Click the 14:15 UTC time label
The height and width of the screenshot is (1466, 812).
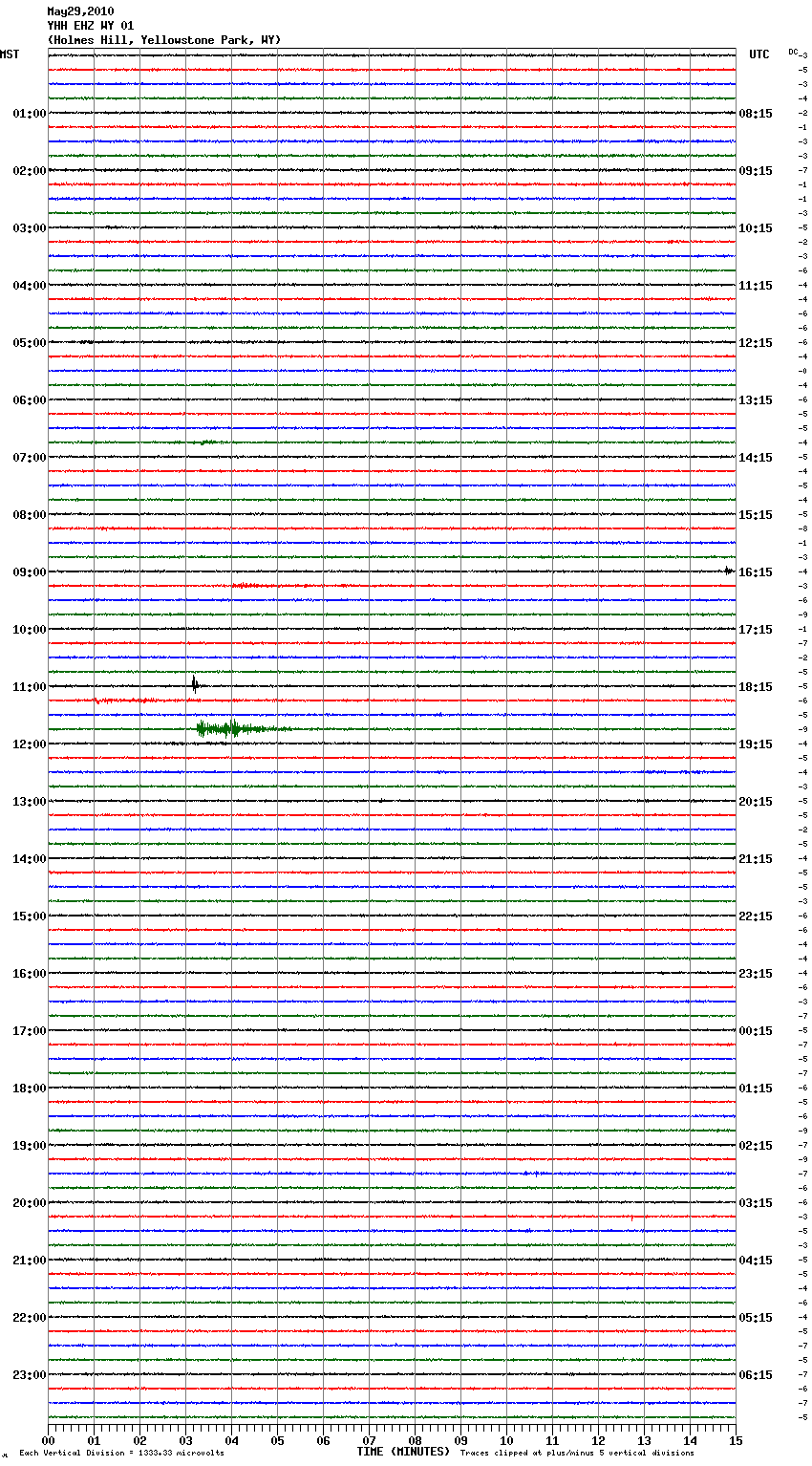(x=756, y=458)
